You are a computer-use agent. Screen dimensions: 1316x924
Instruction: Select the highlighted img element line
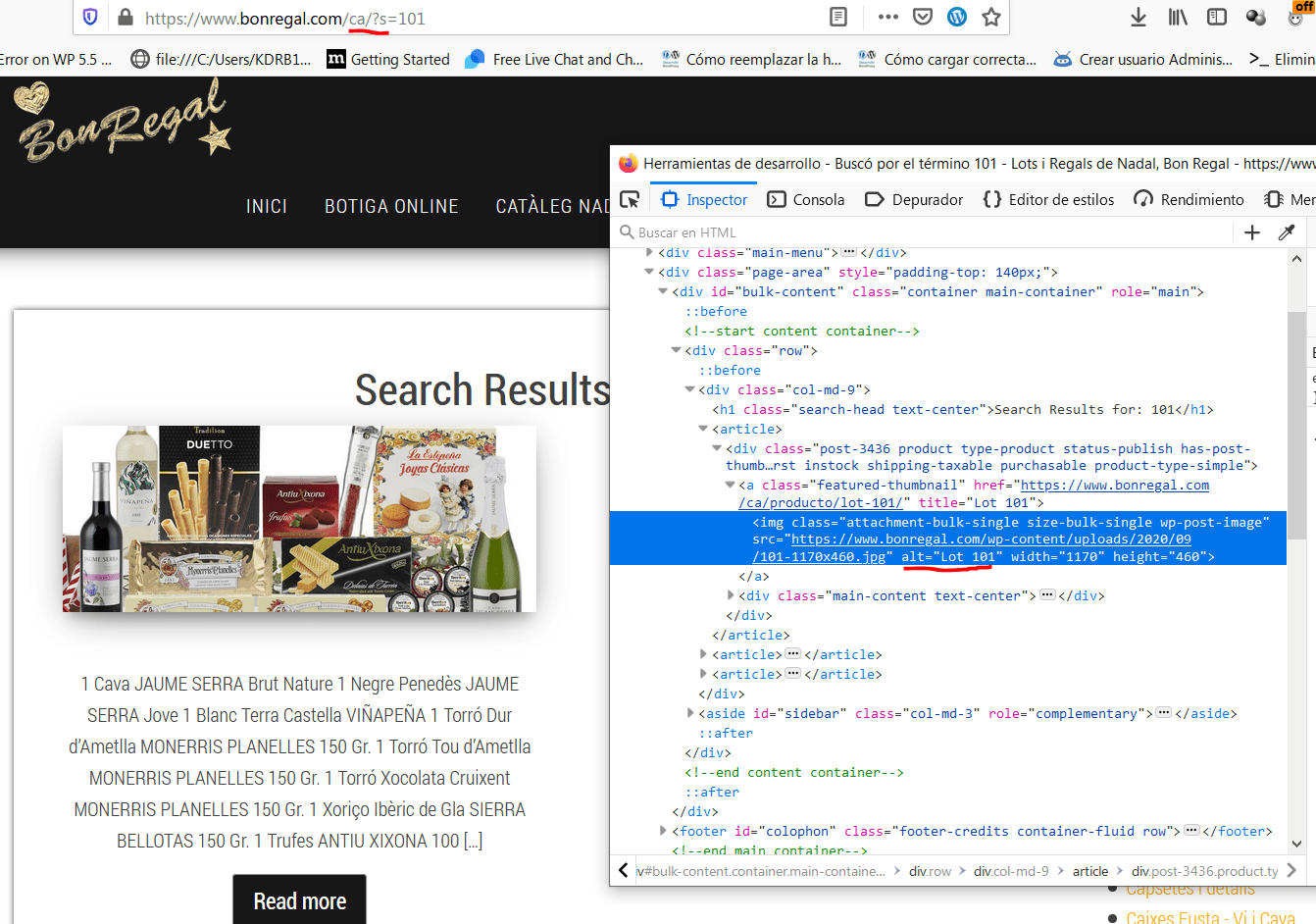coord(947,539)
